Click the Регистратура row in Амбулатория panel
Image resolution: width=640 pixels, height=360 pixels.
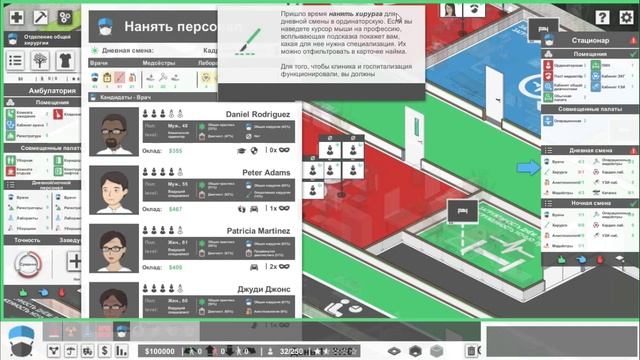point(27,136)
